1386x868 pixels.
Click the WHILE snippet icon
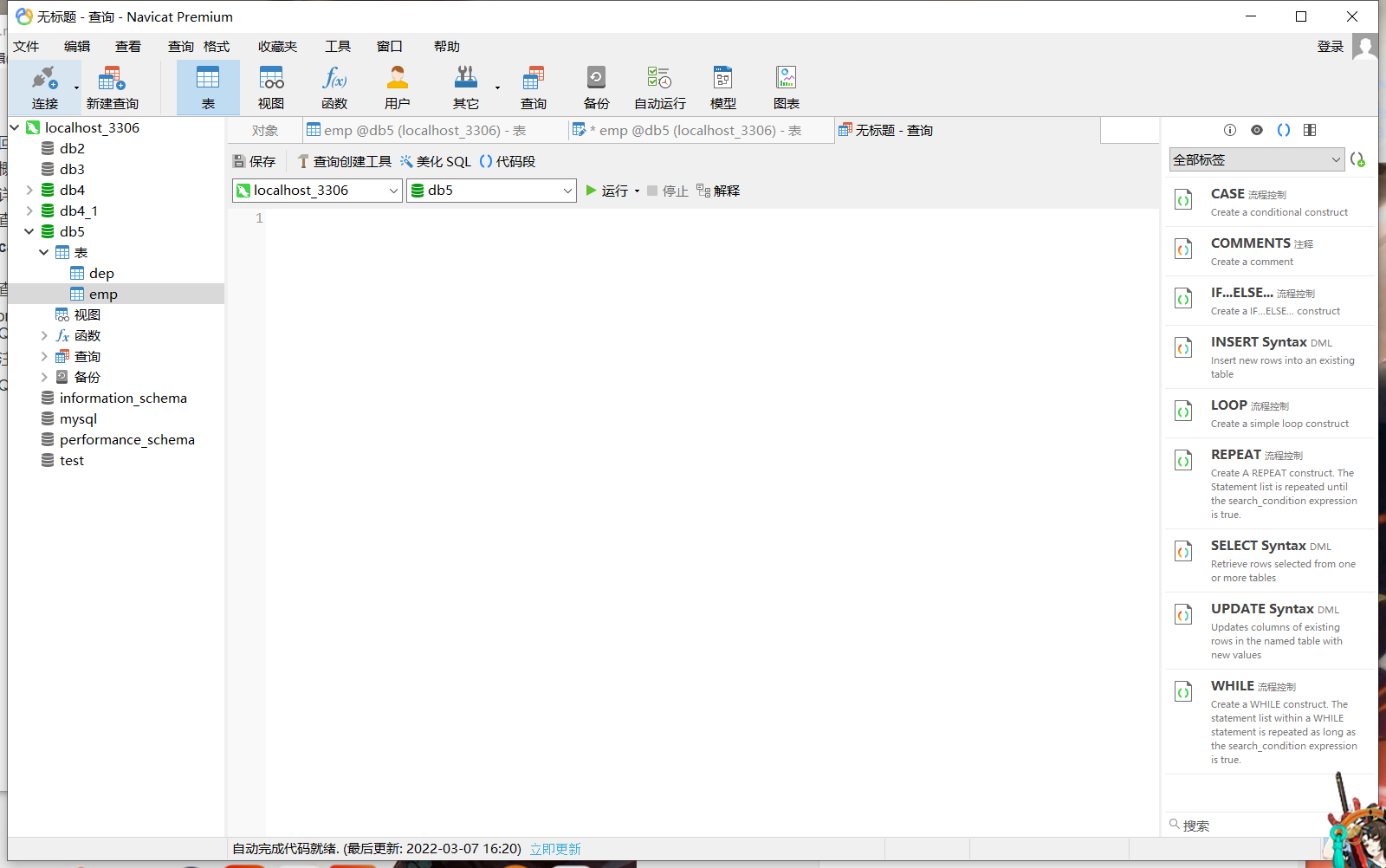tap(1183, 691)
